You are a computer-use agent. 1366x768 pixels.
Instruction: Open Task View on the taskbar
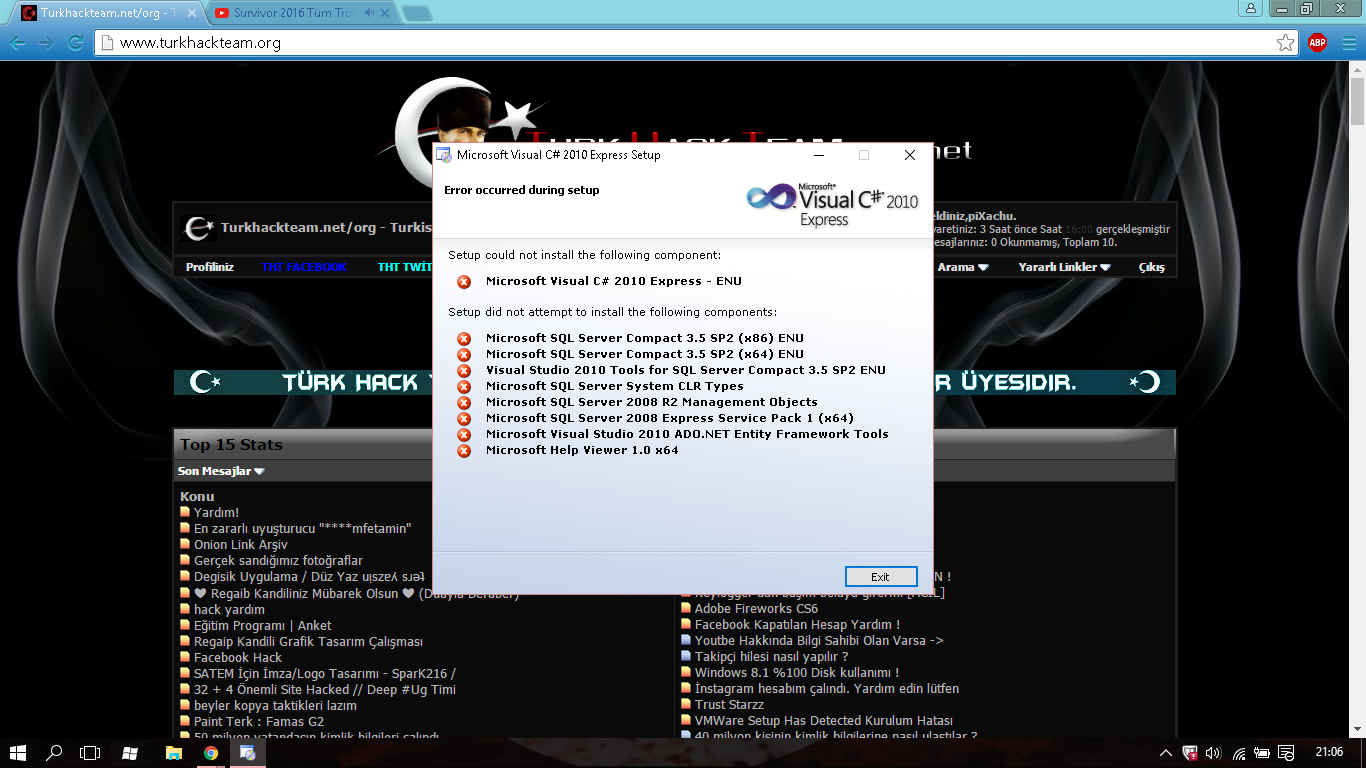coord(91,753)
